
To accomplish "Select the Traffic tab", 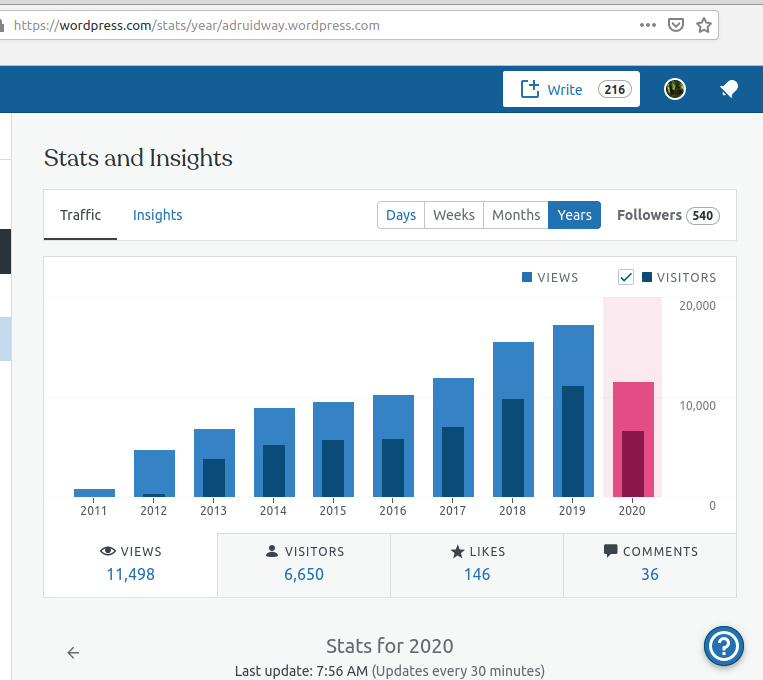I will (x=80, y=215).
